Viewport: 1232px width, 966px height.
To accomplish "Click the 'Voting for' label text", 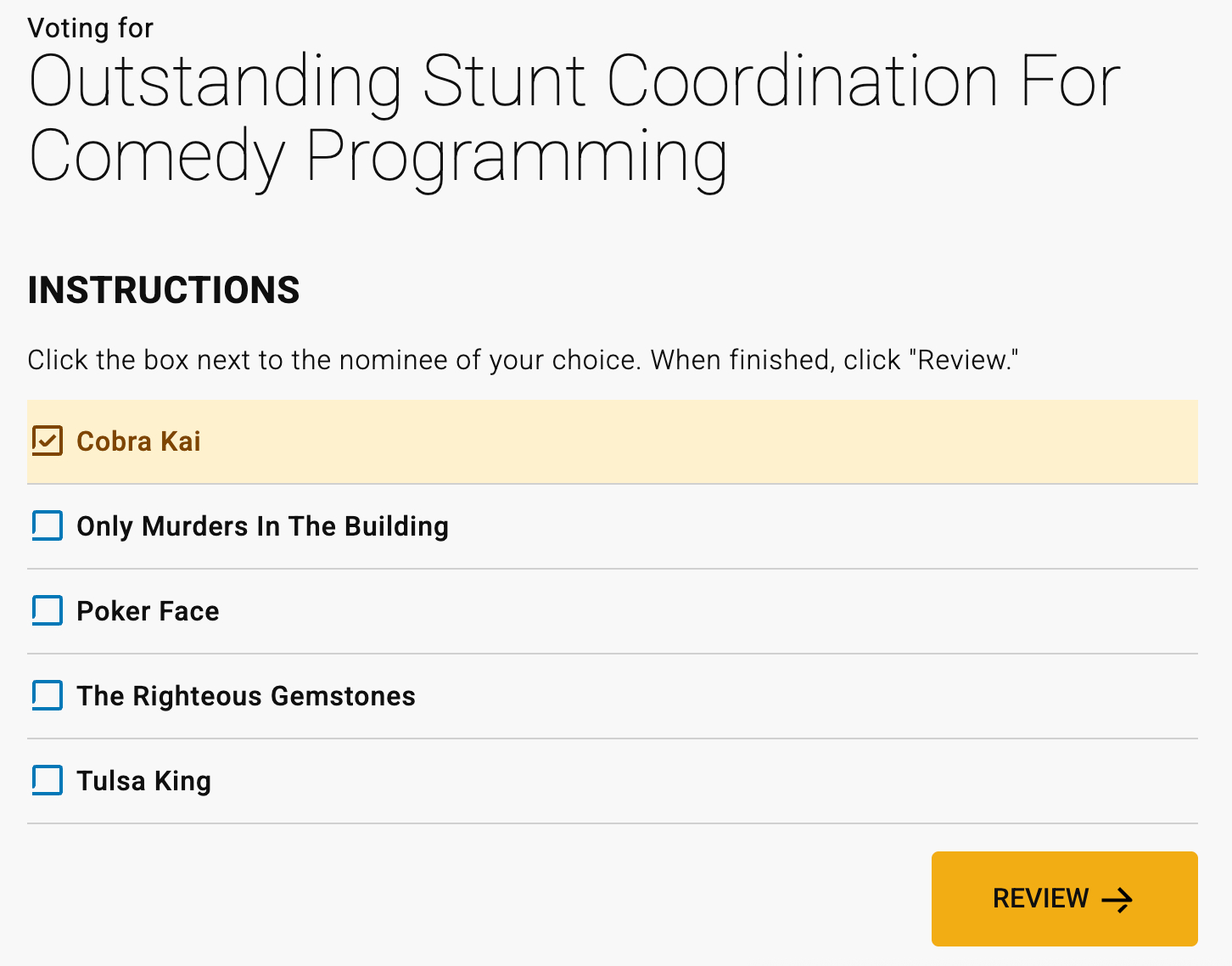I will point(90,28).
